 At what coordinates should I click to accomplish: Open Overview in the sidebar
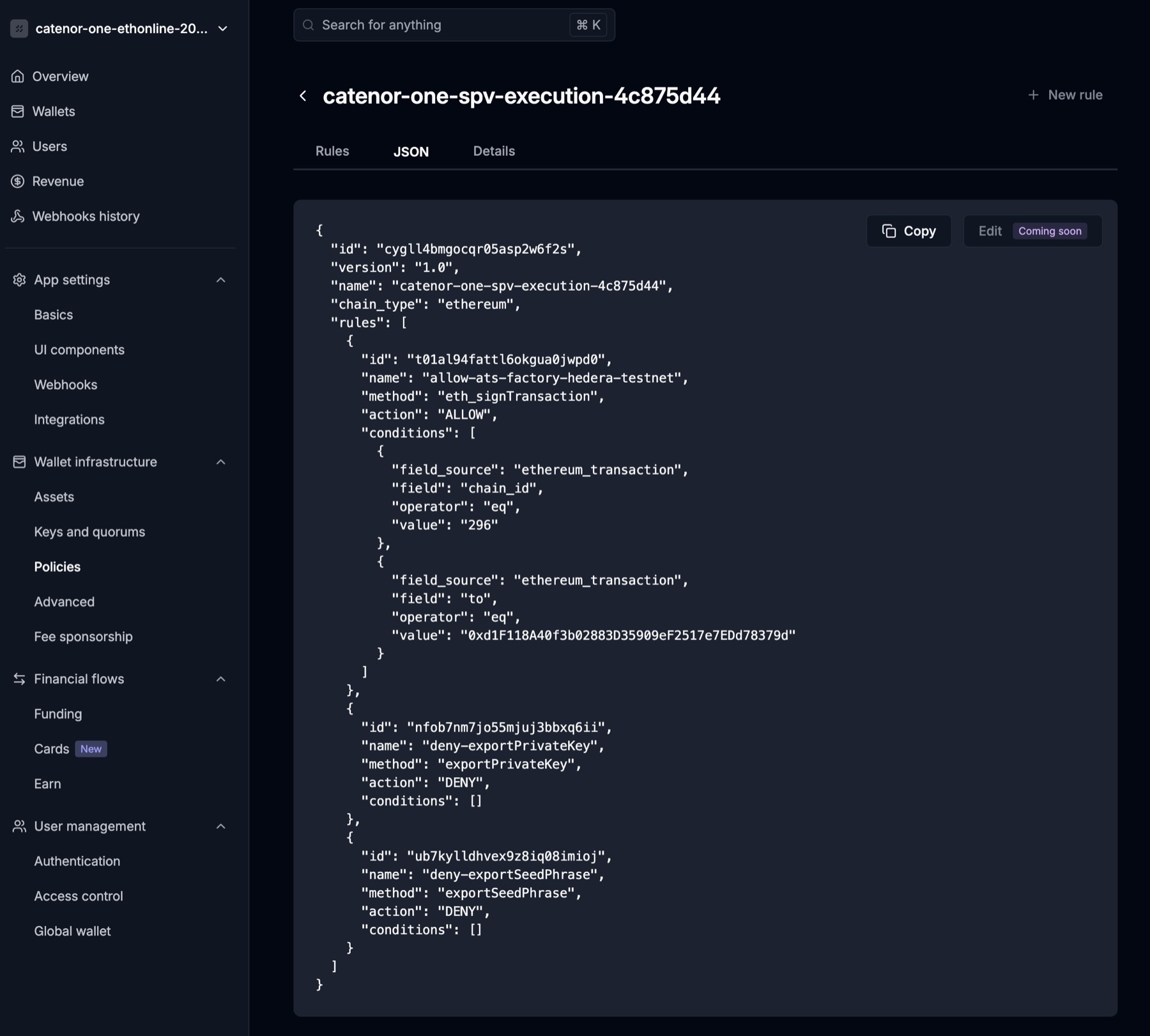click(60, 76)
